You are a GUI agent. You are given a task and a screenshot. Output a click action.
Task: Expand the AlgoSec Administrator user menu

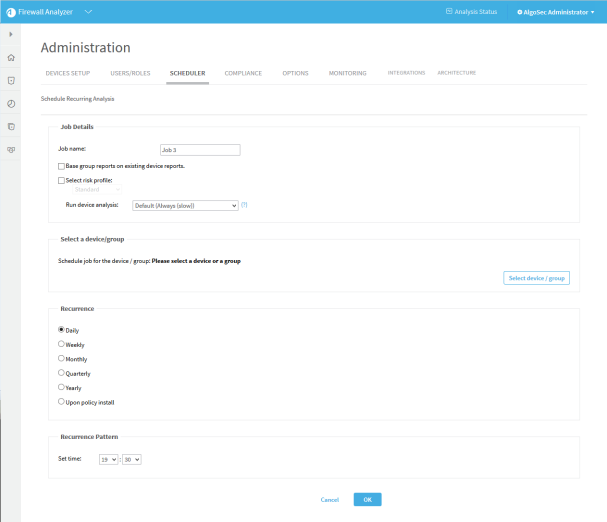pos(555,12)
